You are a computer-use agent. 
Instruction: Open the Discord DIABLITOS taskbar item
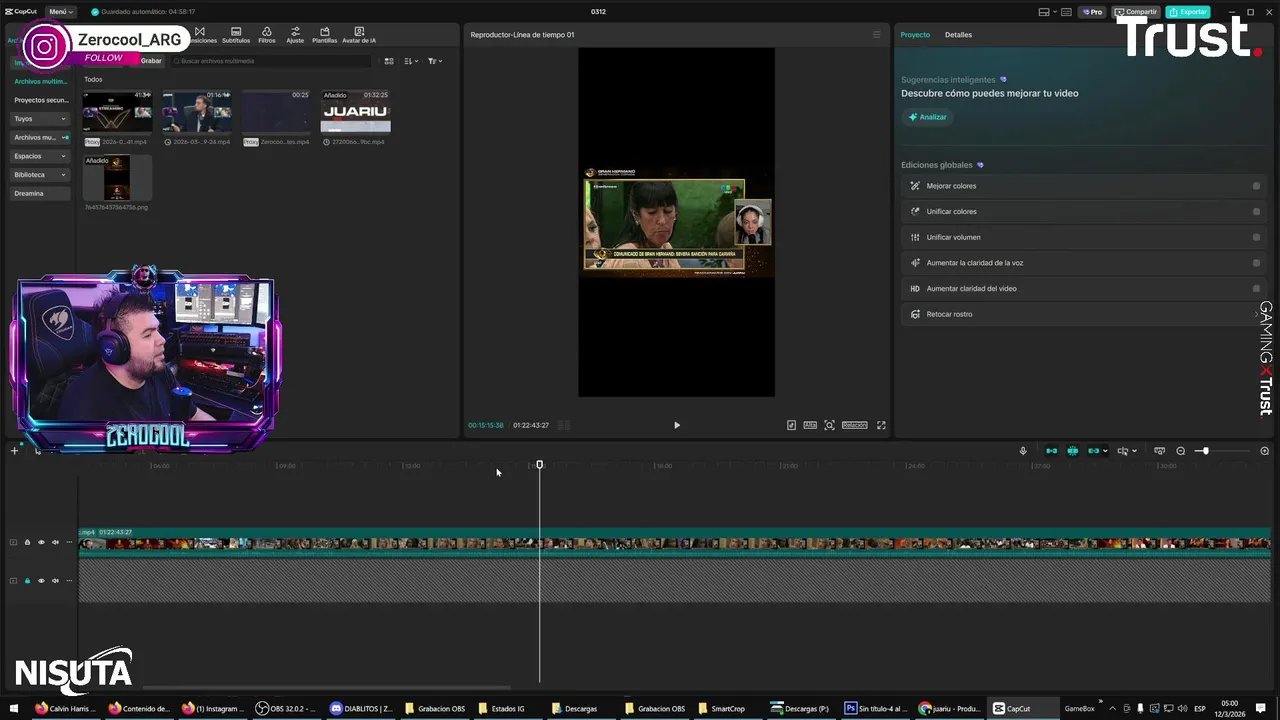click(362, 708)
